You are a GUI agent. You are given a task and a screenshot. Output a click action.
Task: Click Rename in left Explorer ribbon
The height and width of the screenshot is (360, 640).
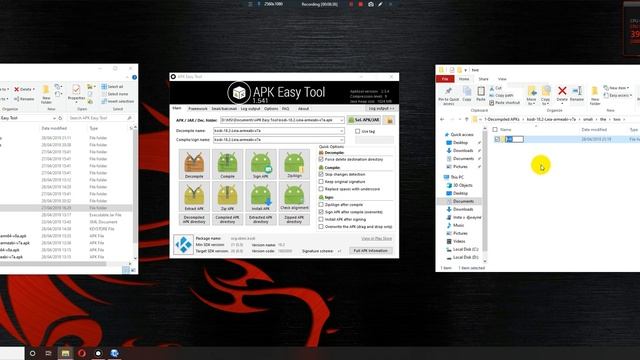(24, 99)
